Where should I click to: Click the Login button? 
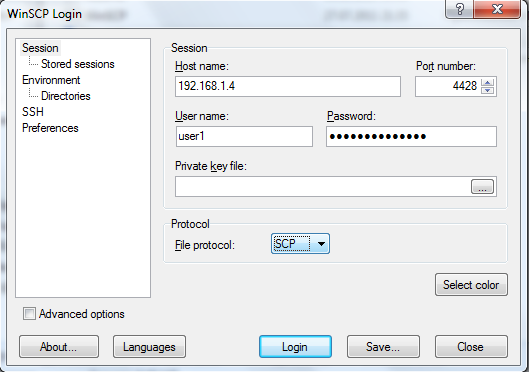295,346
